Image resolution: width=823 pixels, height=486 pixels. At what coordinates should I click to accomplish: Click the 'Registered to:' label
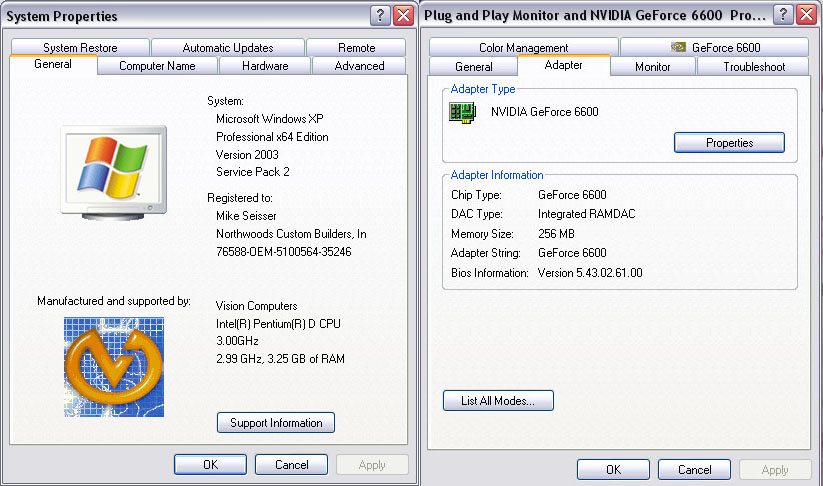239,198
